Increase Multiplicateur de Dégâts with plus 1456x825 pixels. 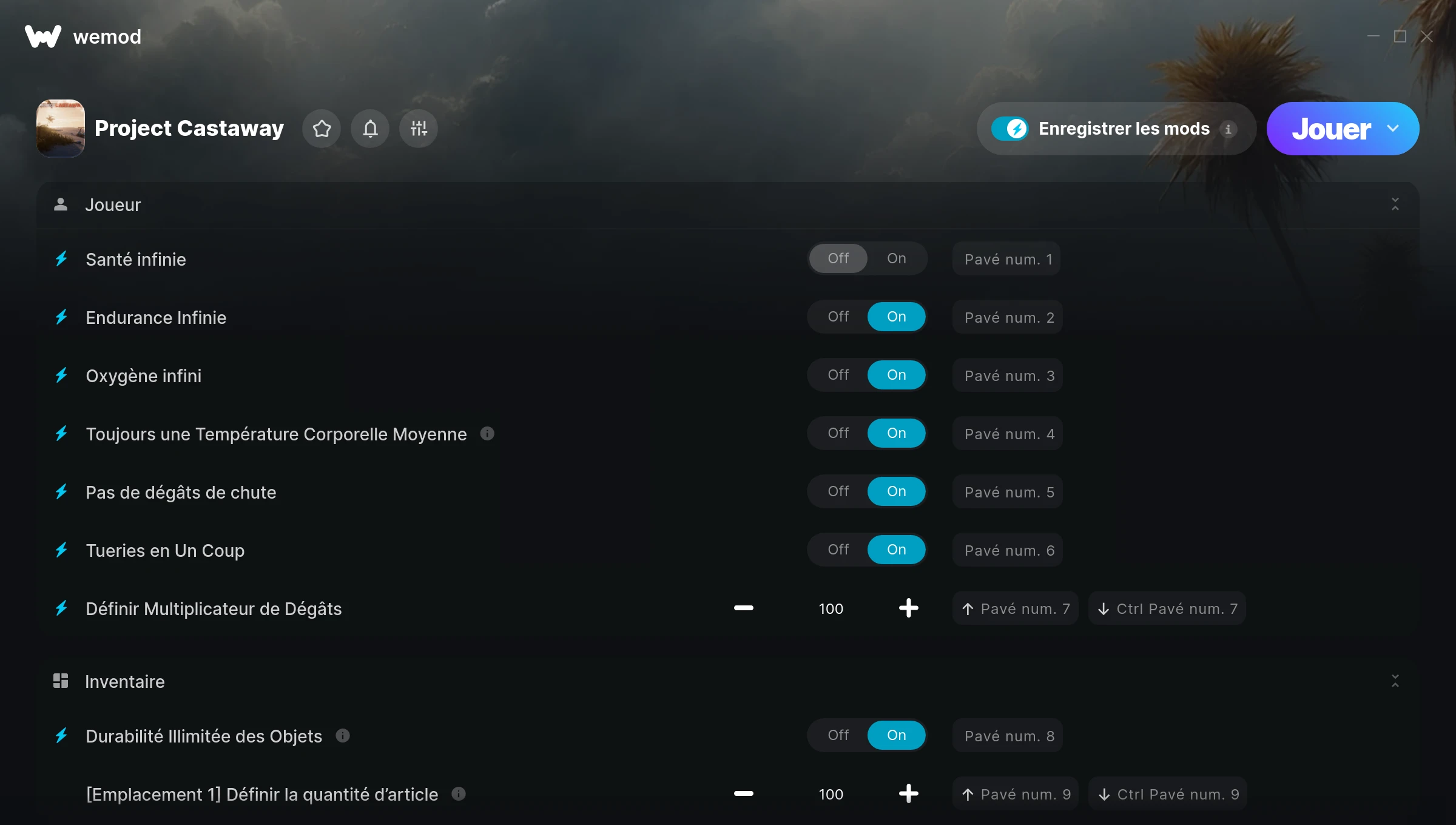[x=908, y=608]
